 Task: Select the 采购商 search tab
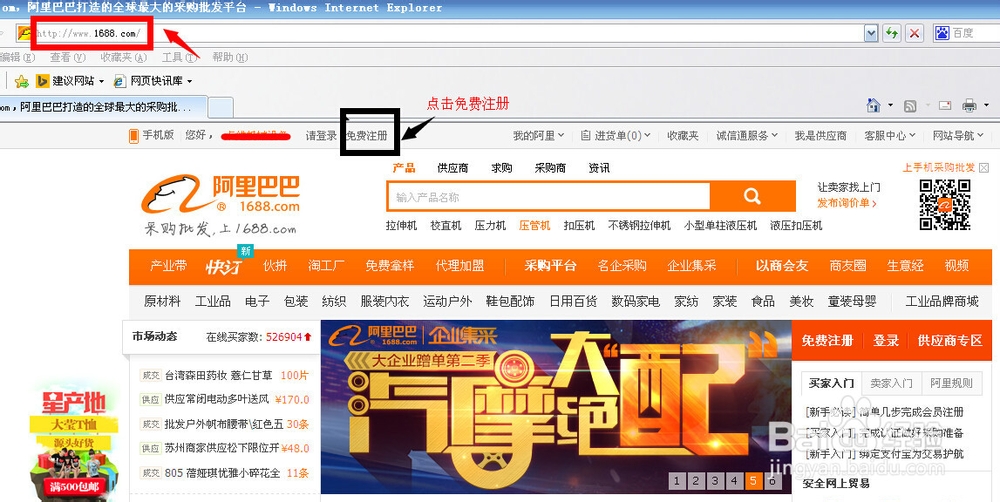(550, 168)
